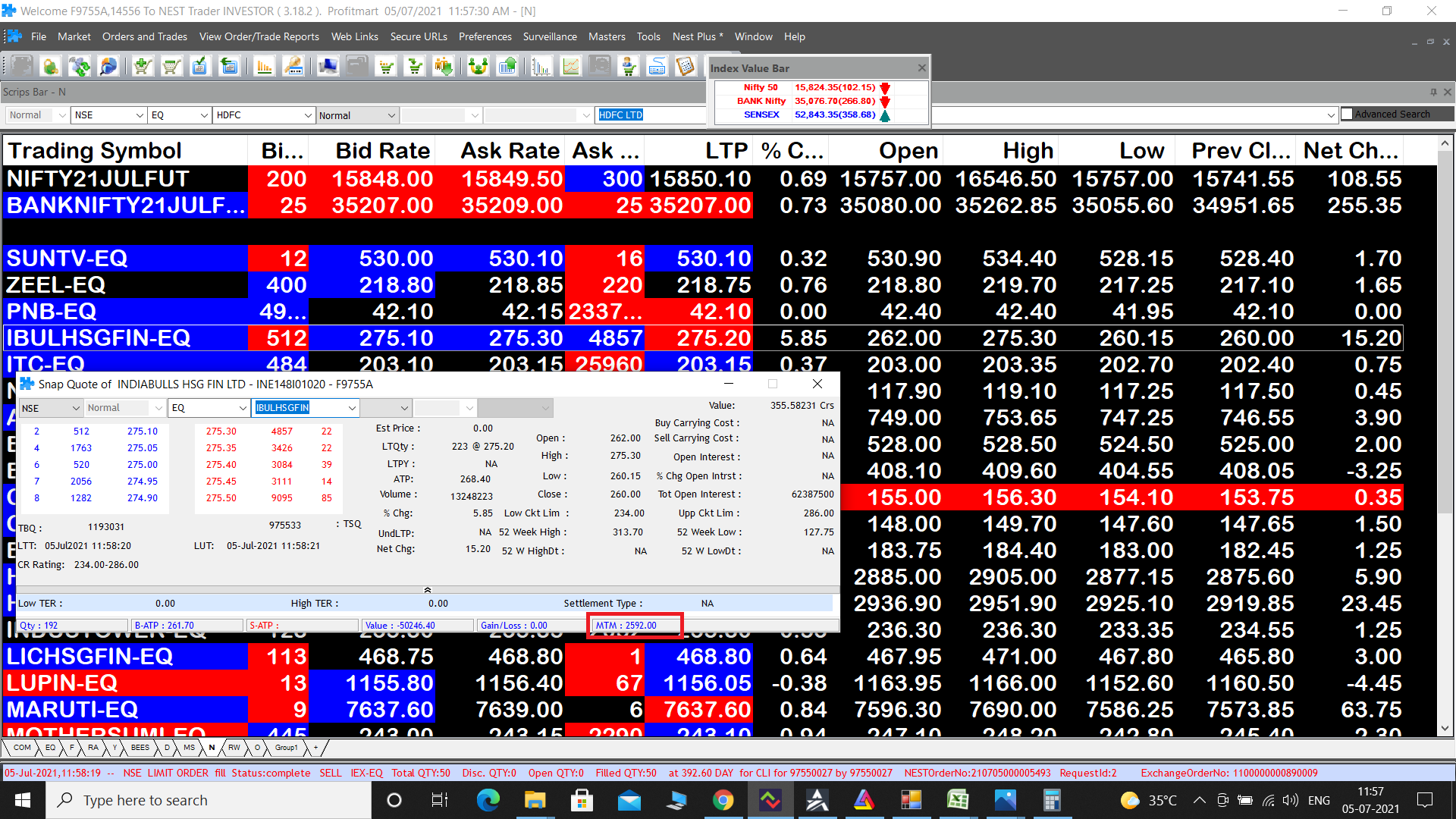Collapse the Snap Quote details double-chevron expander
This screenshot has width=1456, height=819.
[x=427, y=589]
